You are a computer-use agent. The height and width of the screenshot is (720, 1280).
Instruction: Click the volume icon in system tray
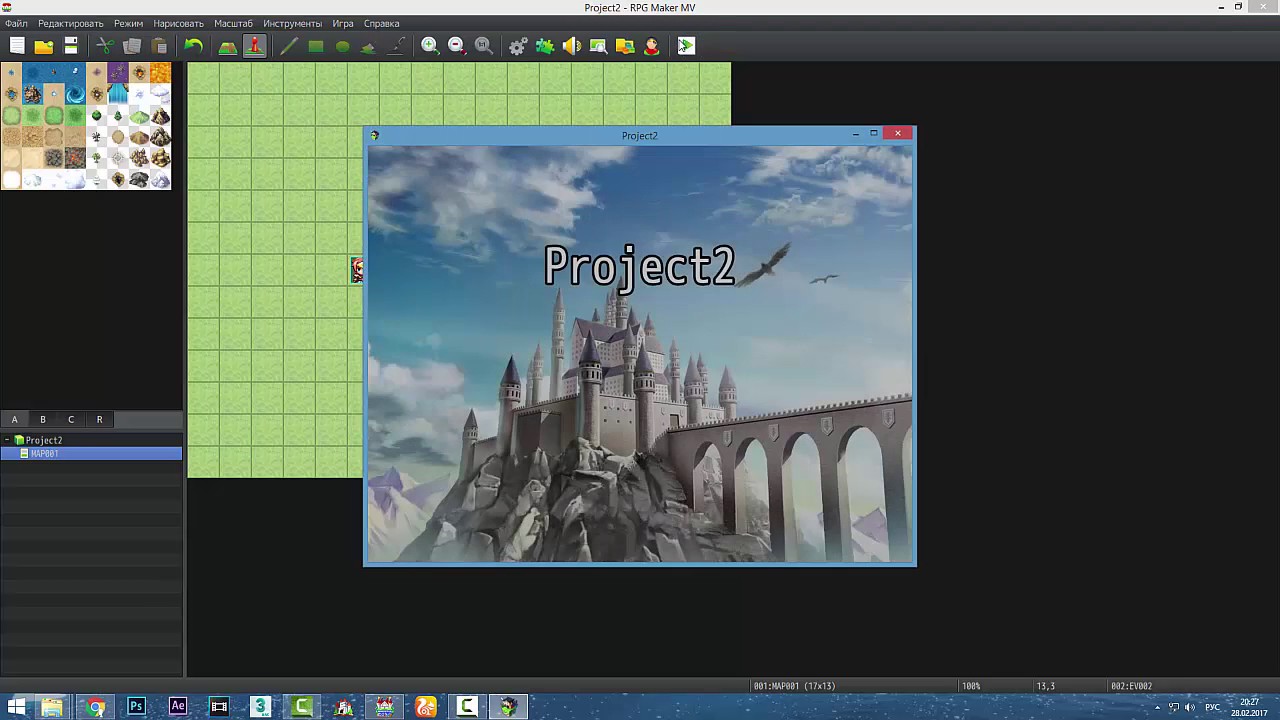point(1191,707)
